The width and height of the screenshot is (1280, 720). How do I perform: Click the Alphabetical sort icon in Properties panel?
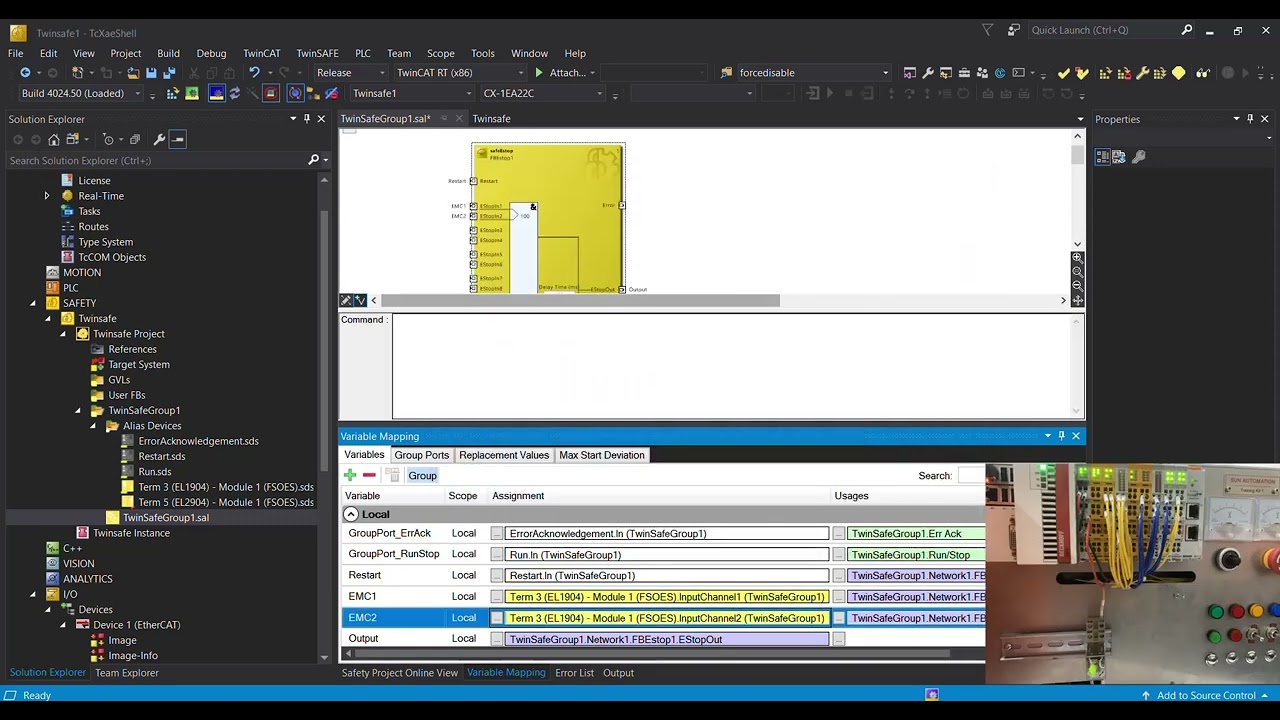click(1119, 157)
